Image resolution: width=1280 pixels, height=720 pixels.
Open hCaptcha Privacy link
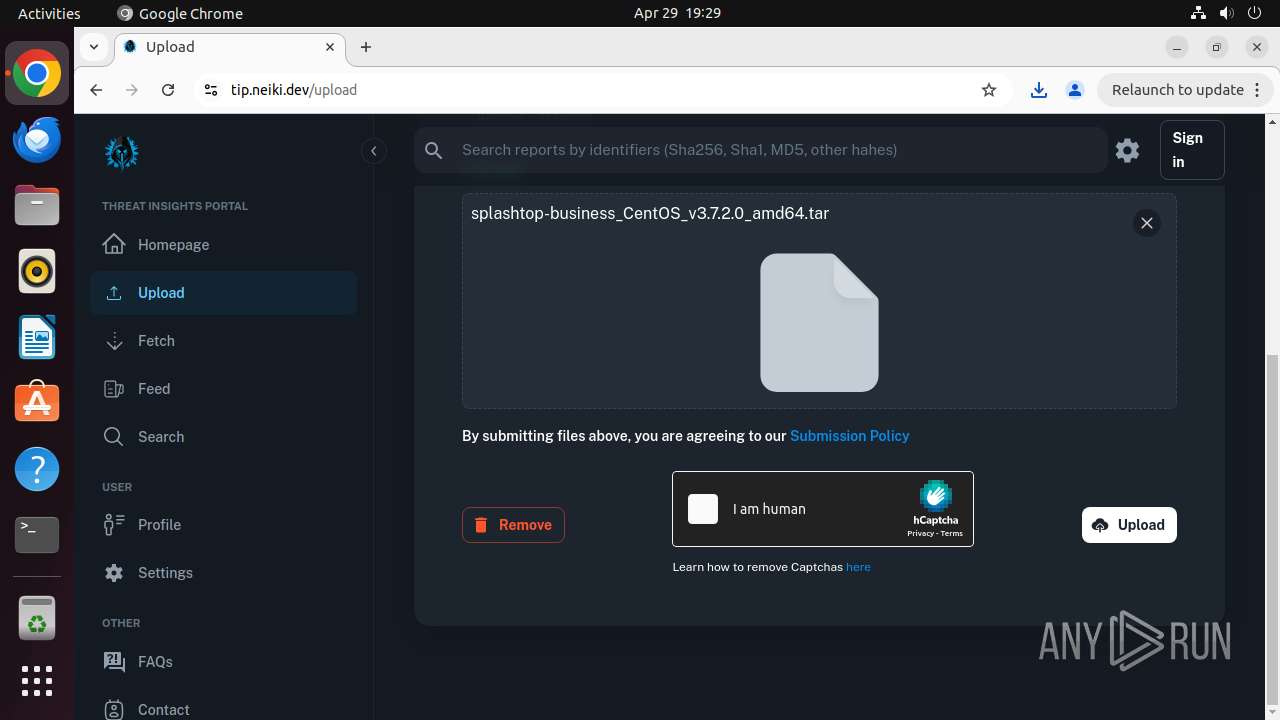coord(920,534)
